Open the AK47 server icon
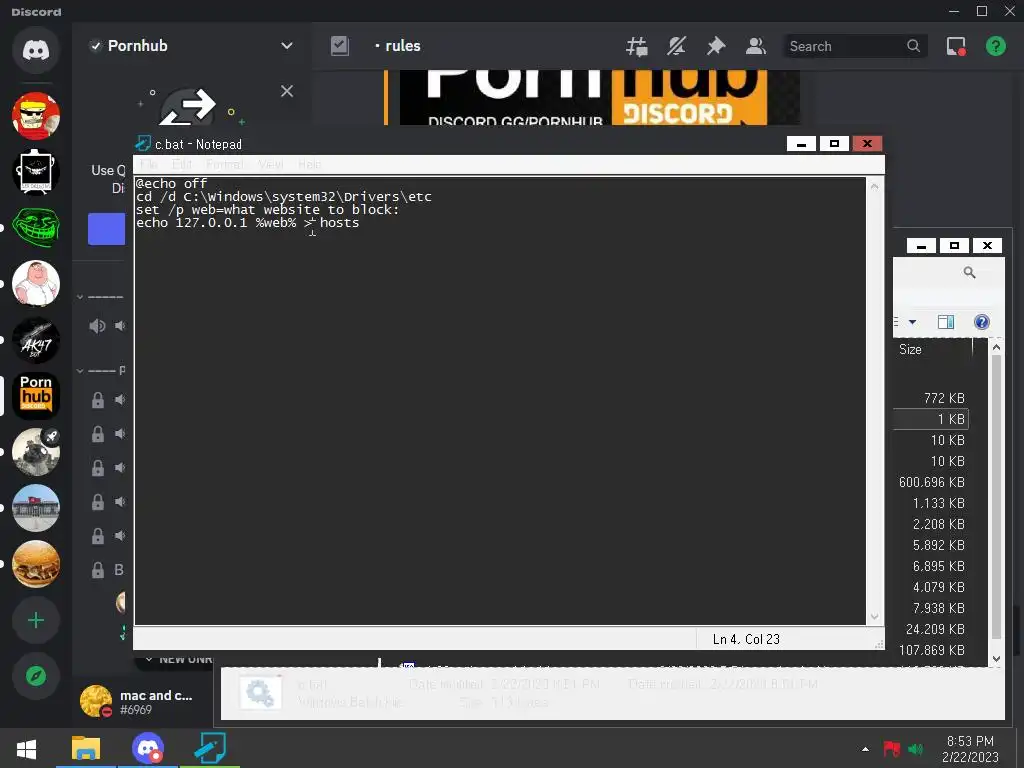The width and height of the screenshot is (1024, 768). click(36, 340)
